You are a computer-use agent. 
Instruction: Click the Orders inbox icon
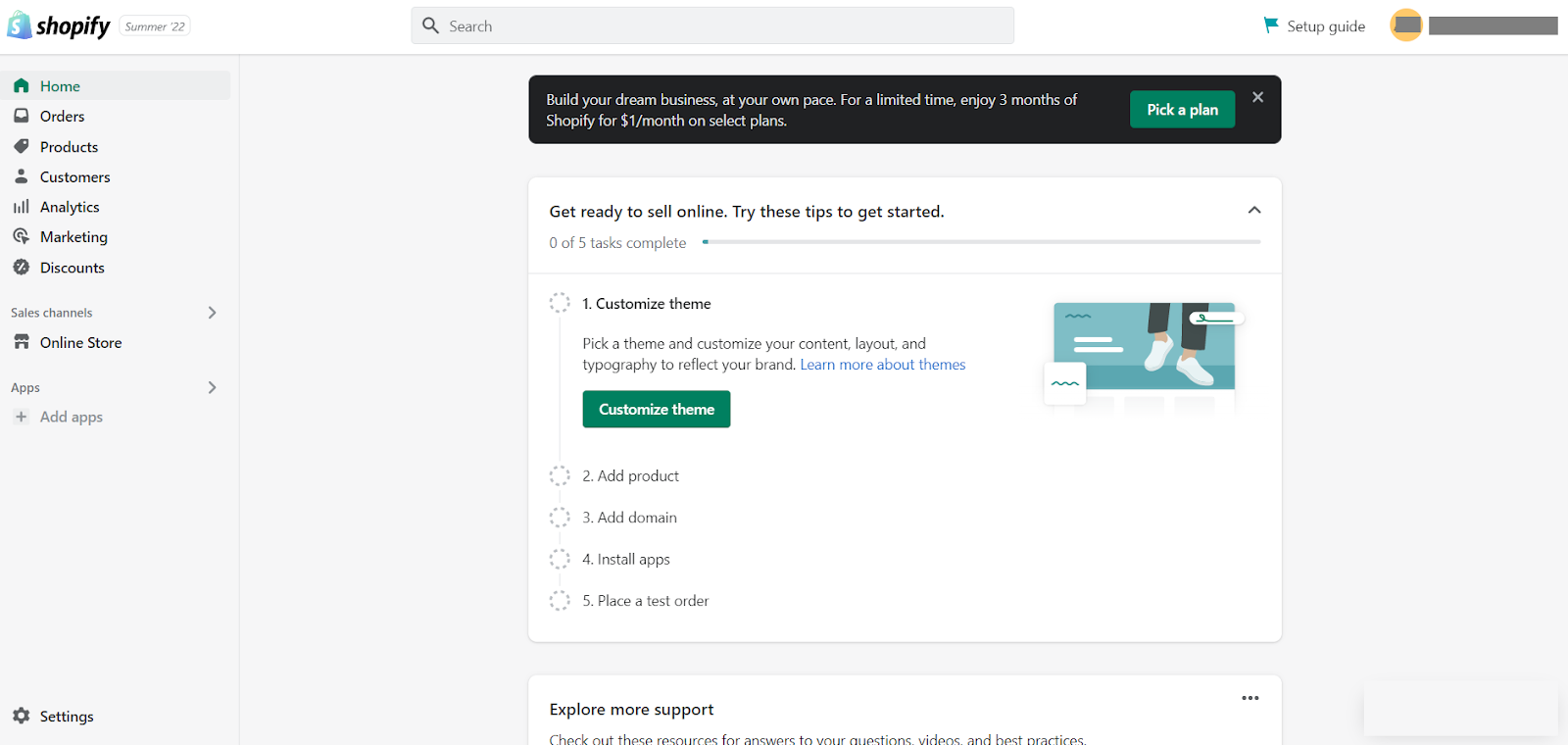click(22, 116)
